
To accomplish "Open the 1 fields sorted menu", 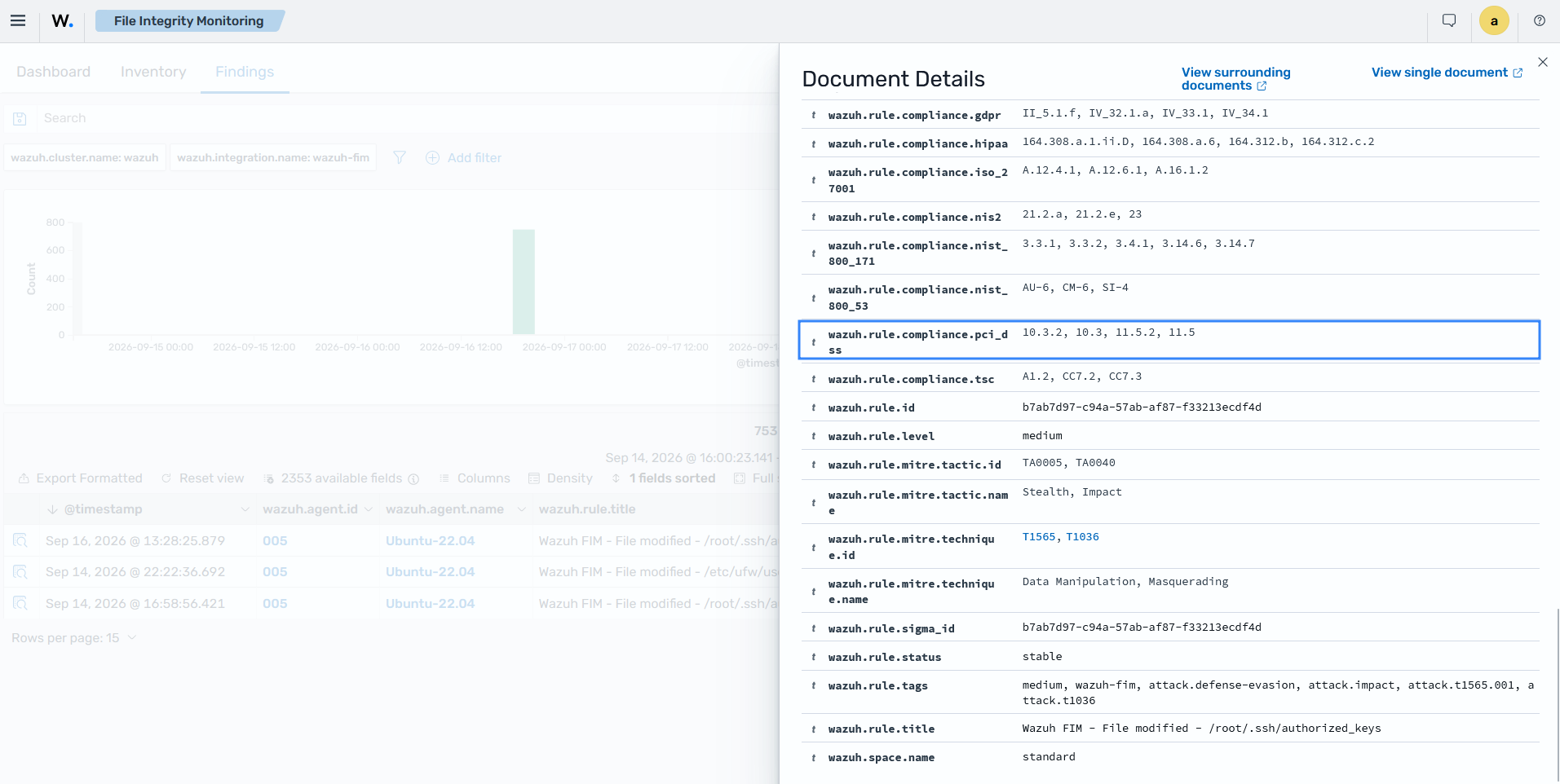I will (x=664, y=478).
